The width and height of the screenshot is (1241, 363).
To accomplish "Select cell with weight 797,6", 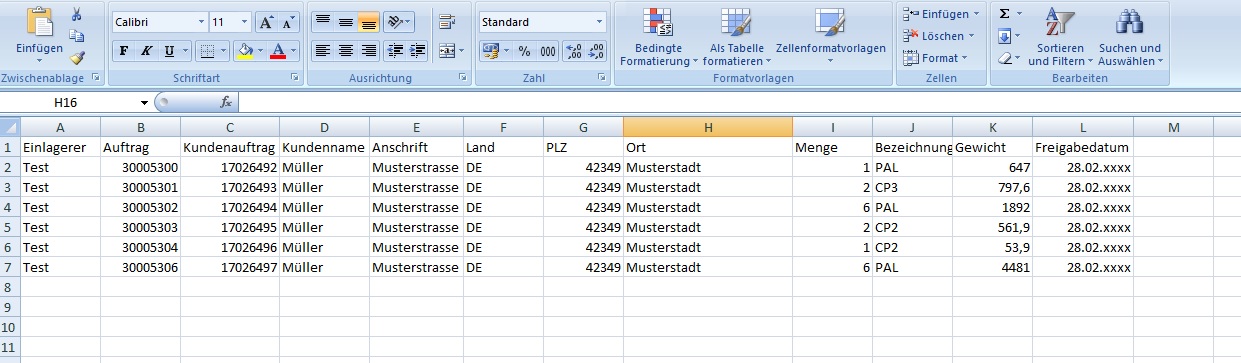I will (992, 187).
